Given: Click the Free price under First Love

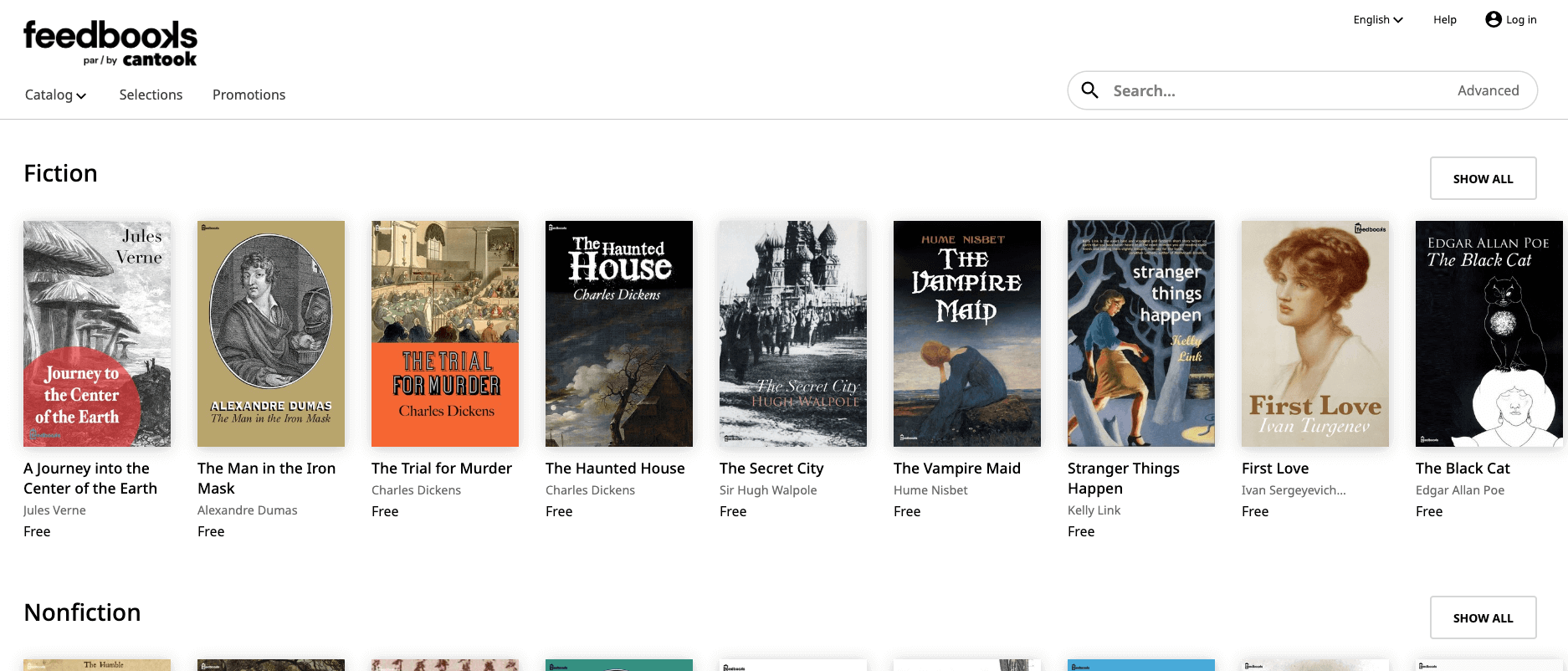Looking at the screenshot, I should pyautogui.click(x=1255, y=511).
